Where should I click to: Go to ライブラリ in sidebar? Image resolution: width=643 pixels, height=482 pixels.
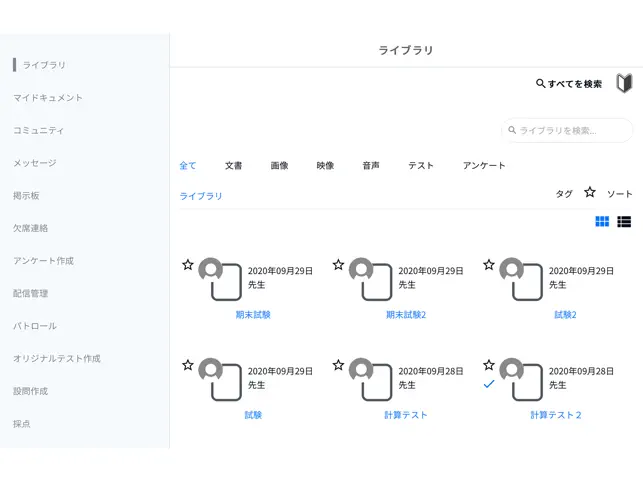[x=44, y=65]
